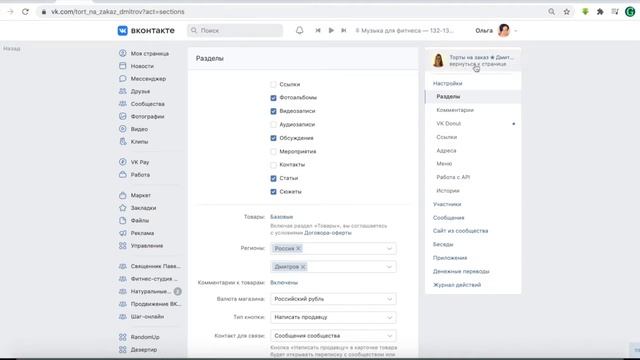The height and width of the screenshot is (360, 640).
Task: Open Сообщества in the sidebar
Action: tap(147, 104)
